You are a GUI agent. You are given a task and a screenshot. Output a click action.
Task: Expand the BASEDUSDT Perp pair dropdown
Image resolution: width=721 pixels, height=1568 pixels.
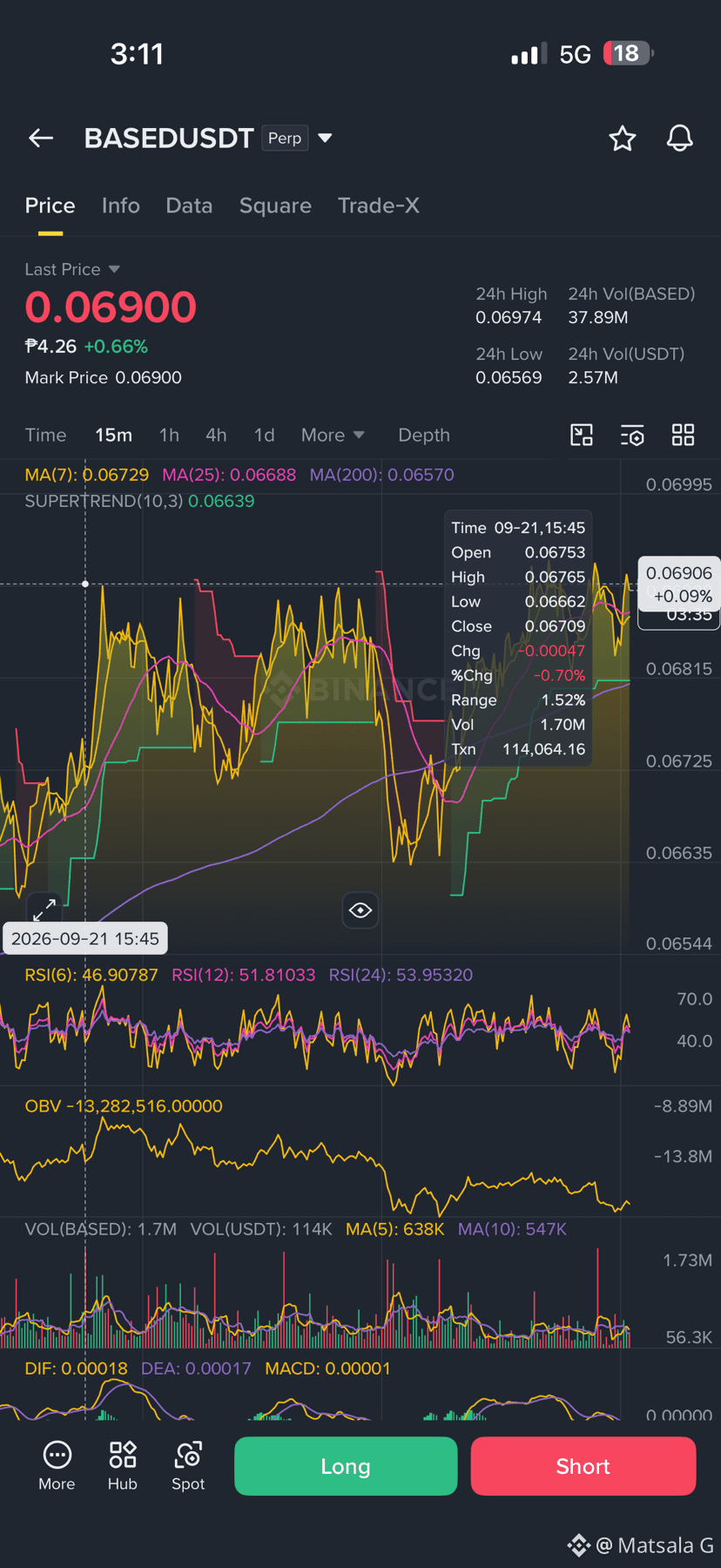(325, 138)
